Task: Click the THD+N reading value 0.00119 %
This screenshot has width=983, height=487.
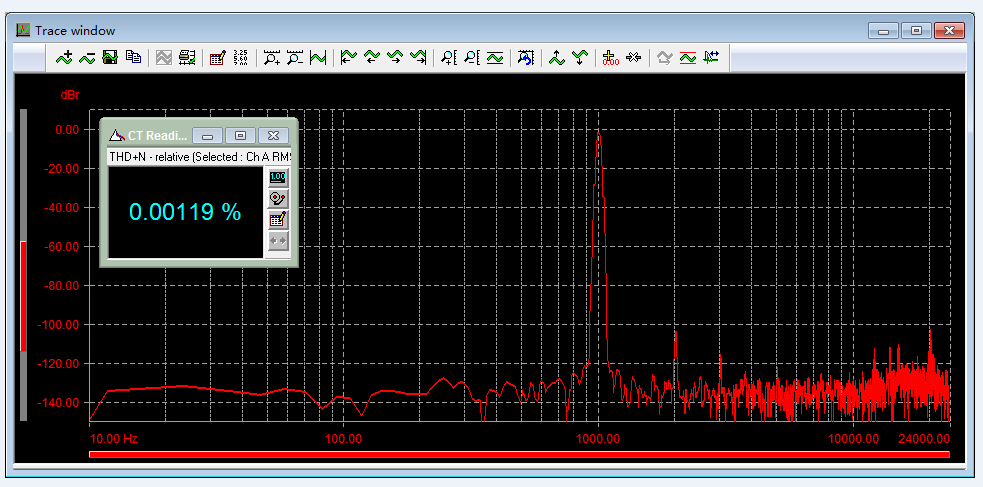Action: [x=185, y=212]
